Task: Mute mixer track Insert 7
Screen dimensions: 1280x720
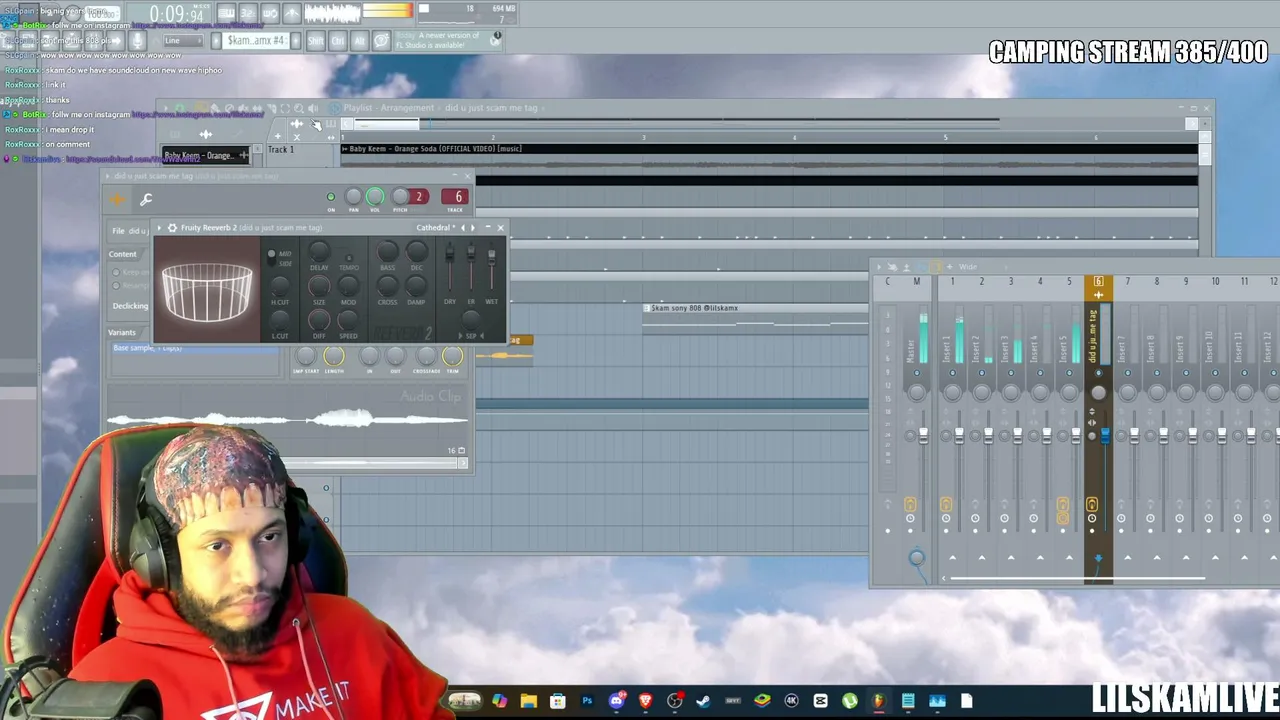Action: pyautogui.click(x=1127, y=373)
